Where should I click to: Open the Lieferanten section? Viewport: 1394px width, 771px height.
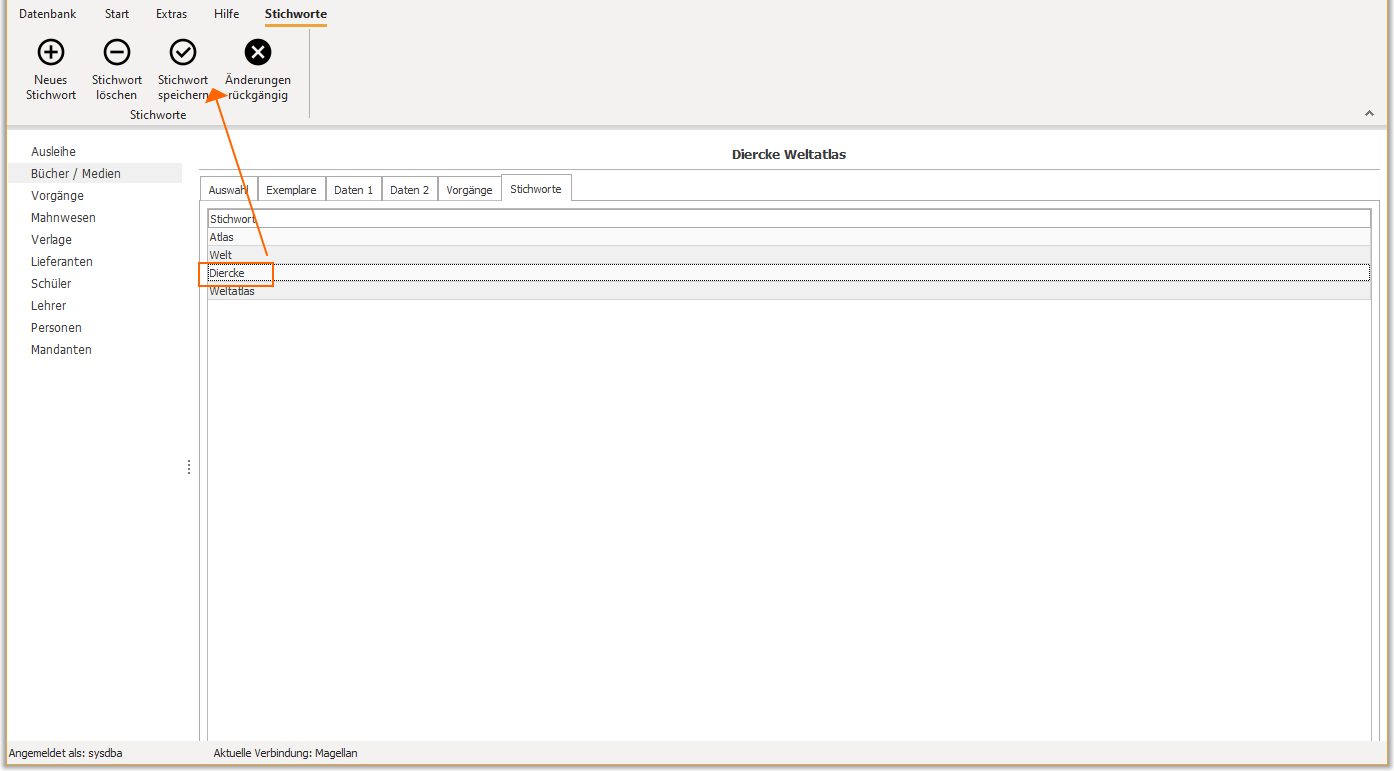(x=62, y=262)
